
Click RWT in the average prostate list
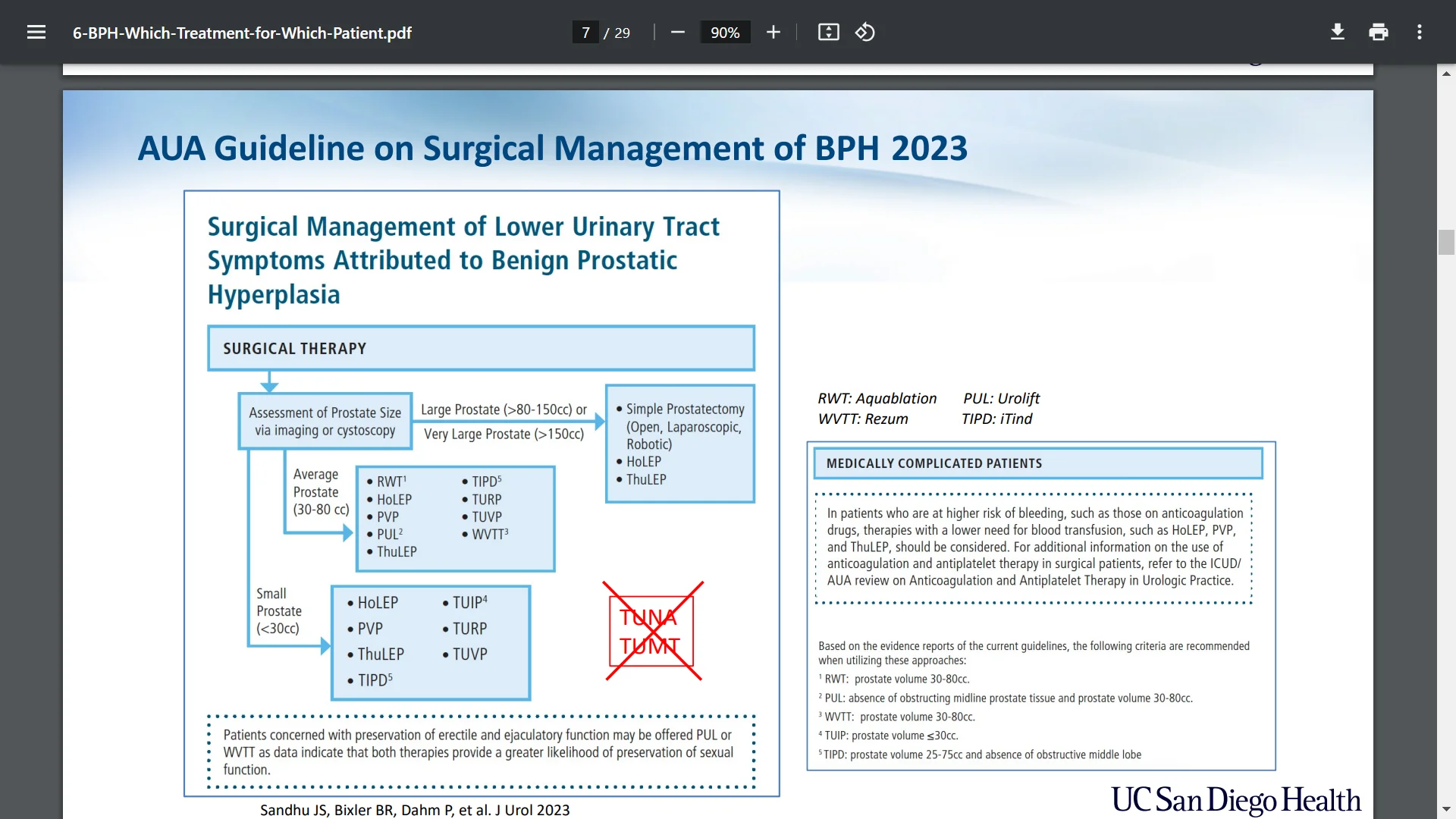(391, 482)
